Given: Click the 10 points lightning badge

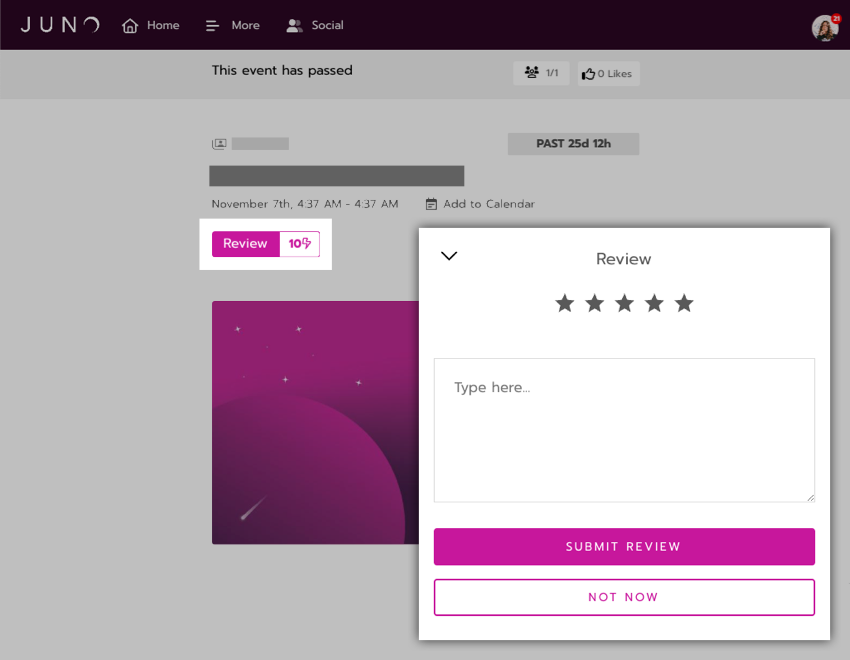Looking at the screenshot, I should point(299,244).
